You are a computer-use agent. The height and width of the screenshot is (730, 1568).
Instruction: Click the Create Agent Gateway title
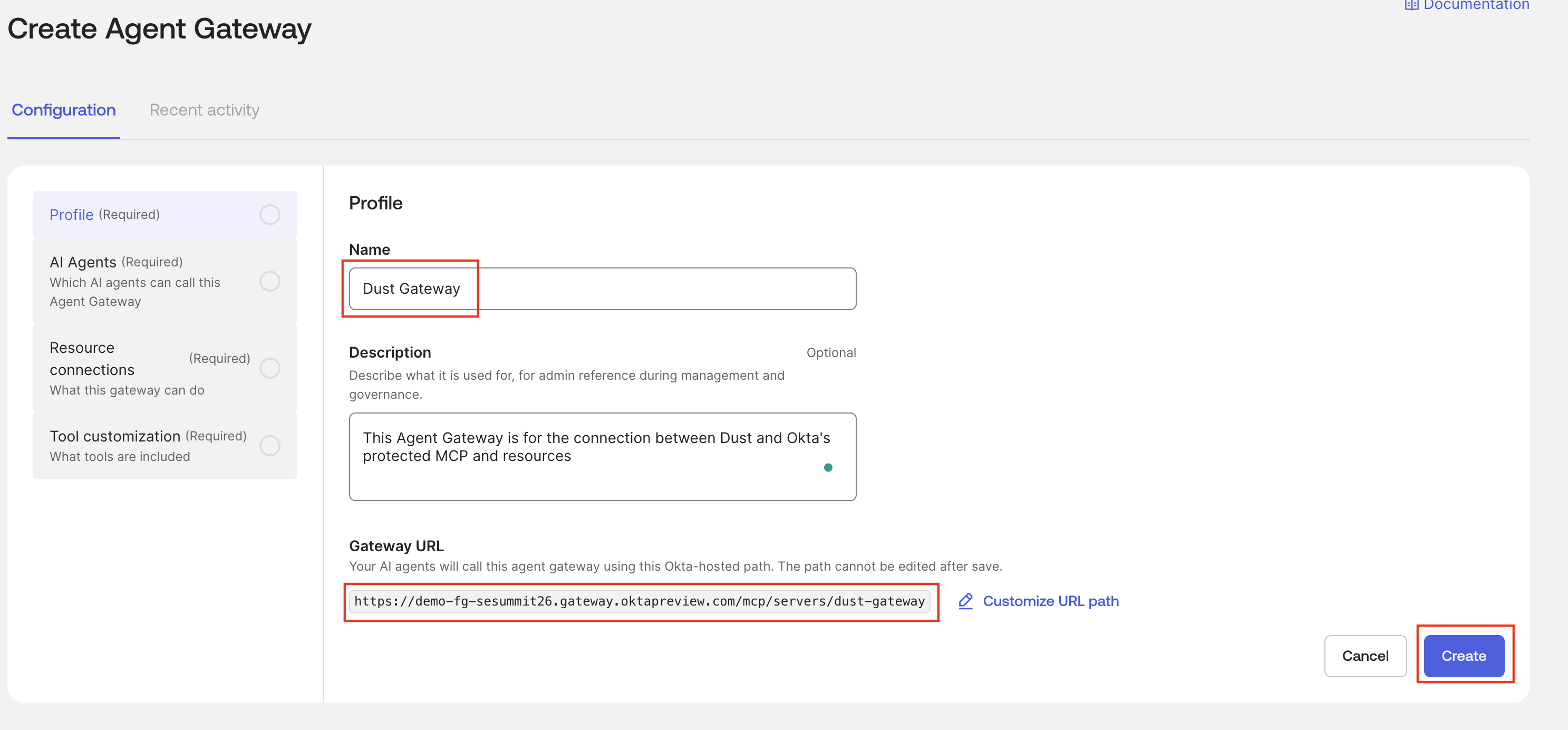(159, 29)
